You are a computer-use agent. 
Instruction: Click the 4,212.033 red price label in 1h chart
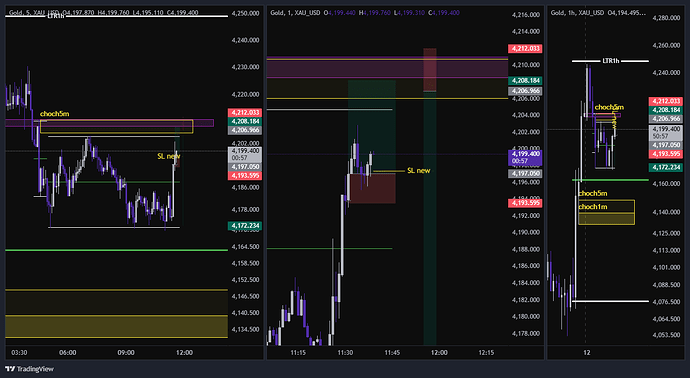point(665,101)
